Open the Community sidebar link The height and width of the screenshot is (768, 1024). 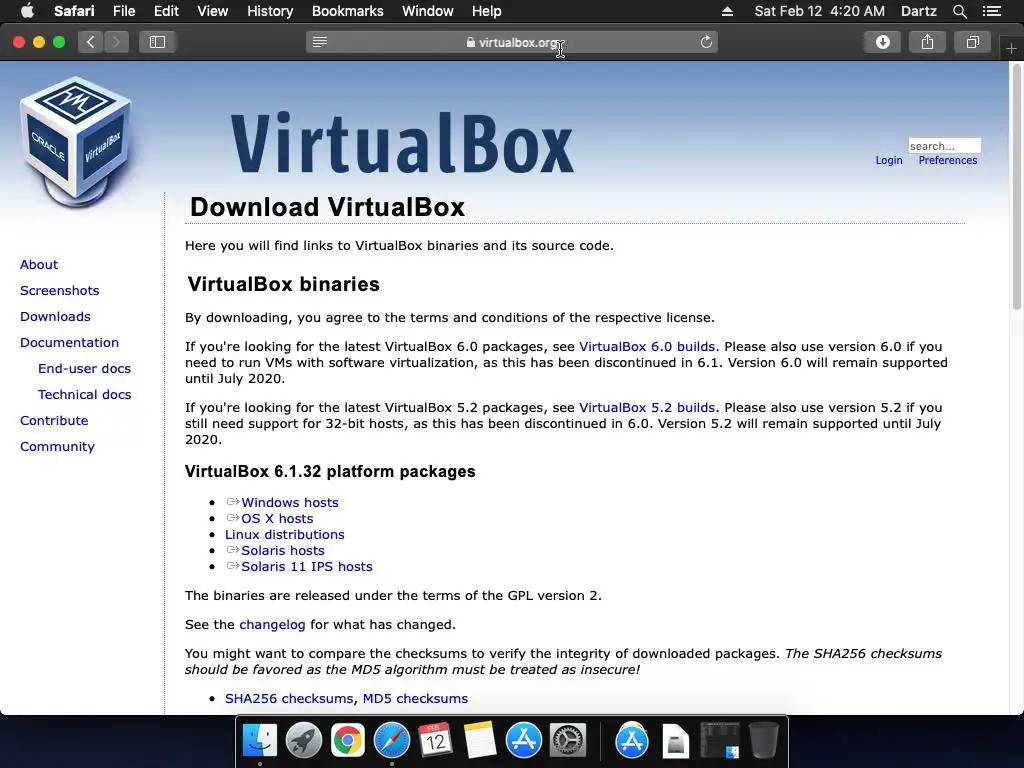(x=57, y=447)
